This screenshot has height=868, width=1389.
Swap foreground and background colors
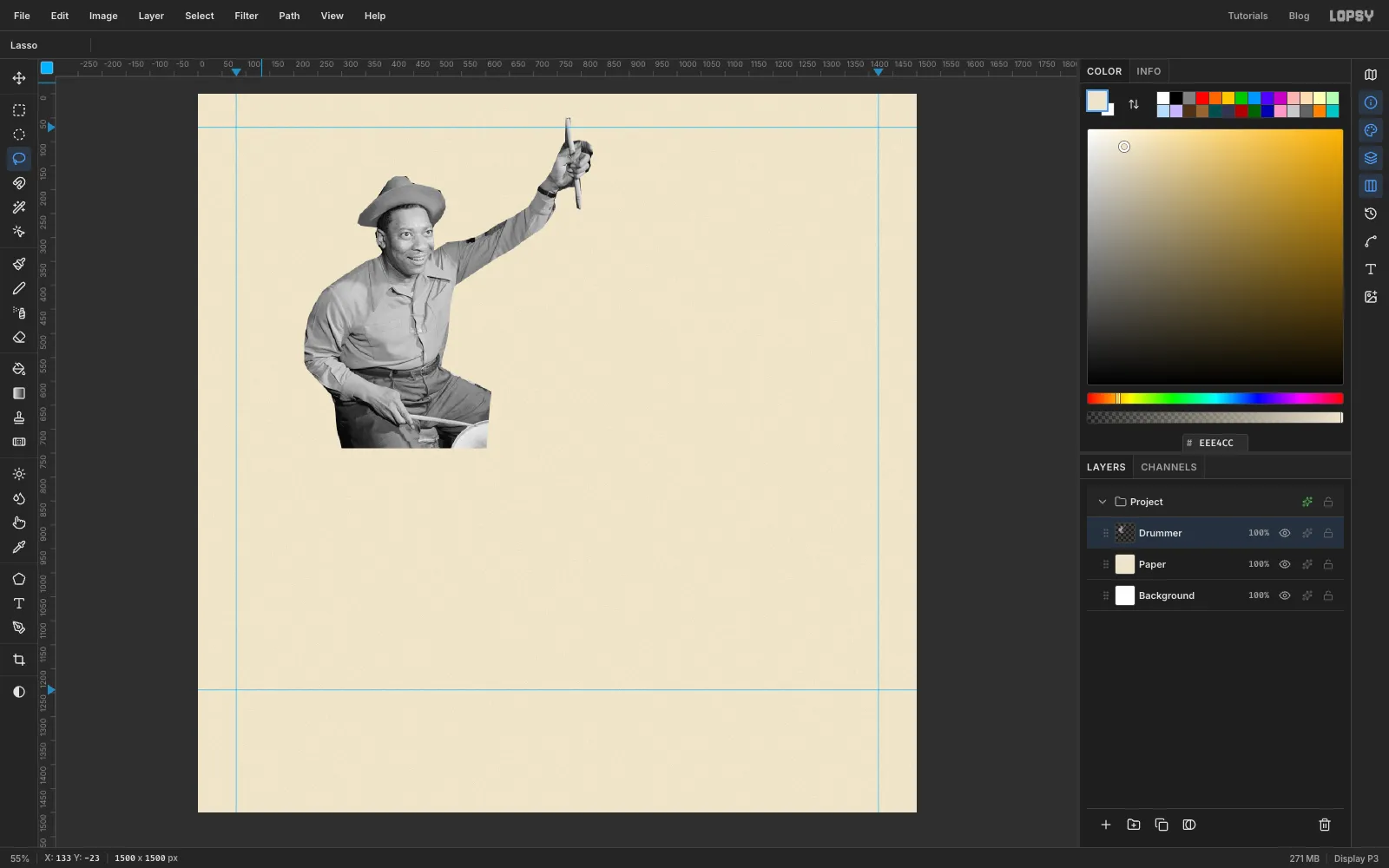coord(1134,104)
